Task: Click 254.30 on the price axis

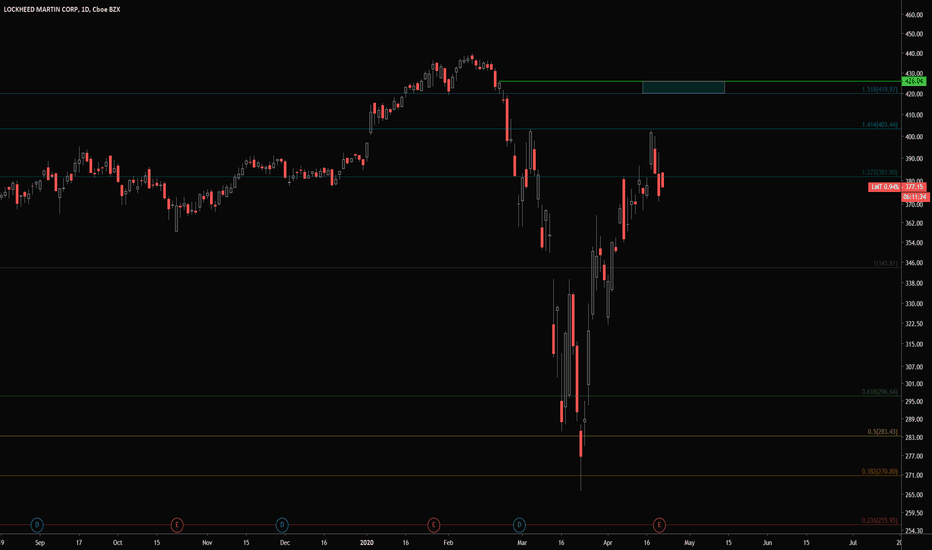Action: (914, 531)
